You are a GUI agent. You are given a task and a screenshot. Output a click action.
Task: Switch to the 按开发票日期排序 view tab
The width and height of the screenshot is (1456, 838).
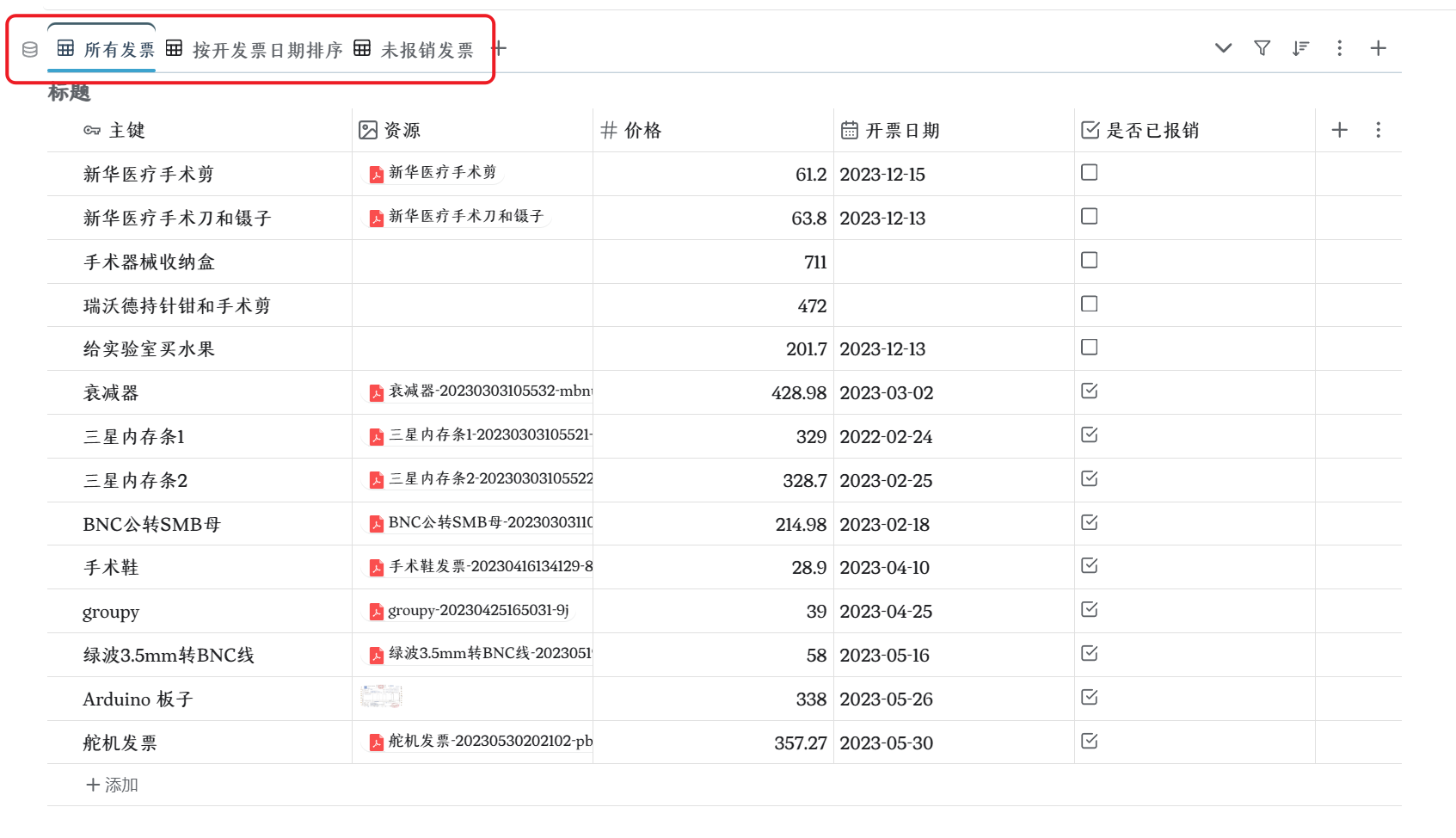[254, 49]
